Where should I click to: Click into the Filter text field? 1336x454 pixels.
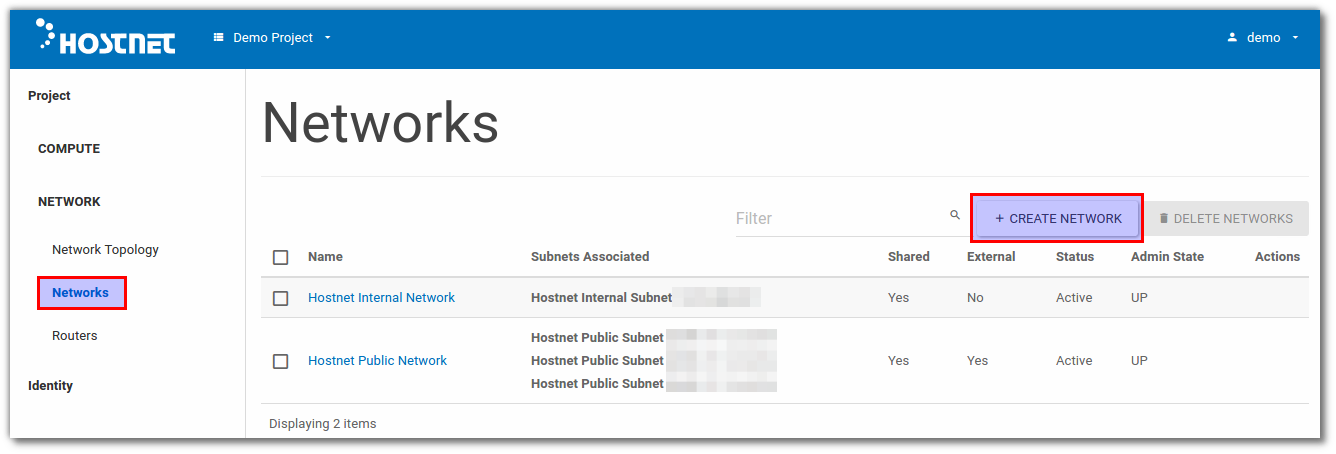coord(838,218)
